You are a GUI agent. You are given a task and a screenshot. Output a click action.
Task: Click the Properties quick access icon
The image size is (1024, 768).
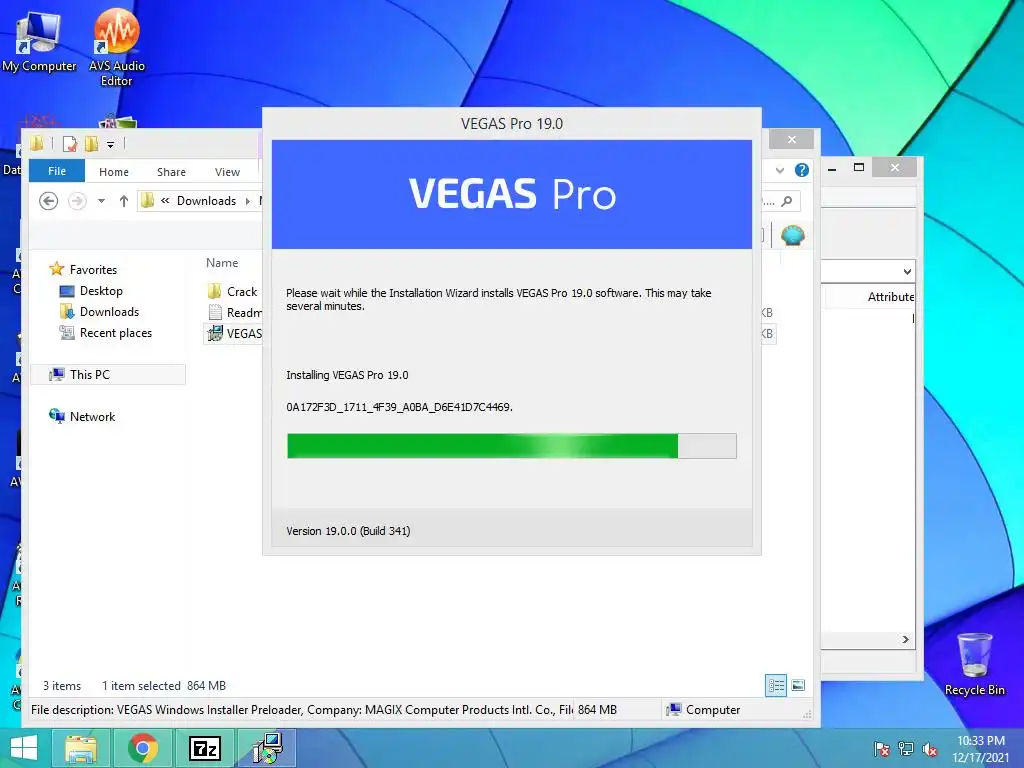(x=70, y=144)
